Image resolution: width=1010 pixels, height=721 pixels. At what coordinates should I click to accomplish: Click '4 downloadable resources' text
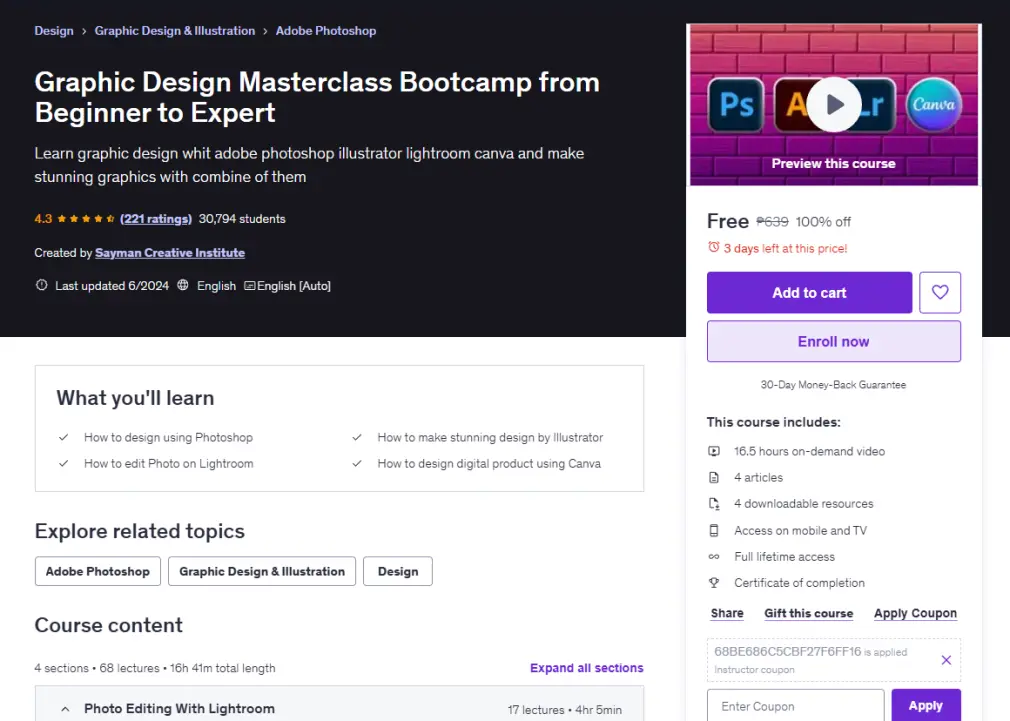pyautogui.click(x=804, y=504)
